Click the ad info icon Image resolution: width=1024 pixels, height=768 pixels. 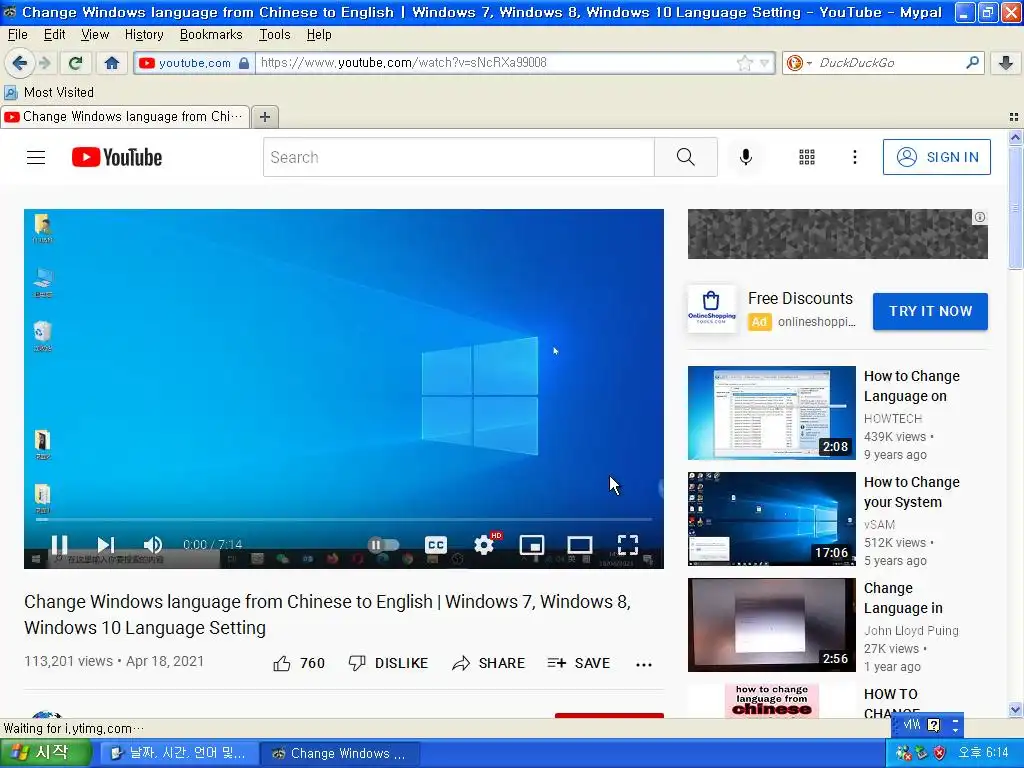click(x=980, y=217)
